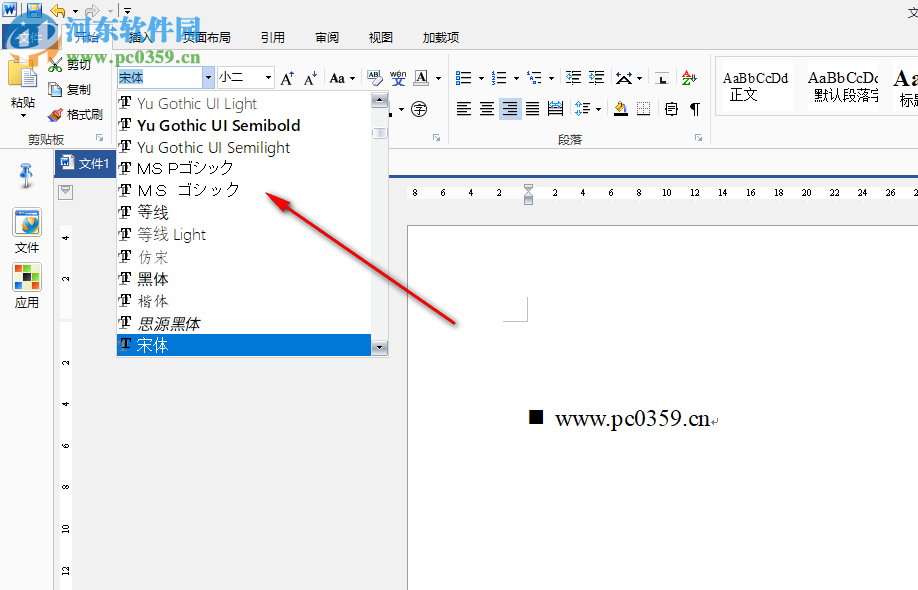Enable left text alignment
Image resolution: width=918 pixels, height=590 pixels.
(464, 109)
